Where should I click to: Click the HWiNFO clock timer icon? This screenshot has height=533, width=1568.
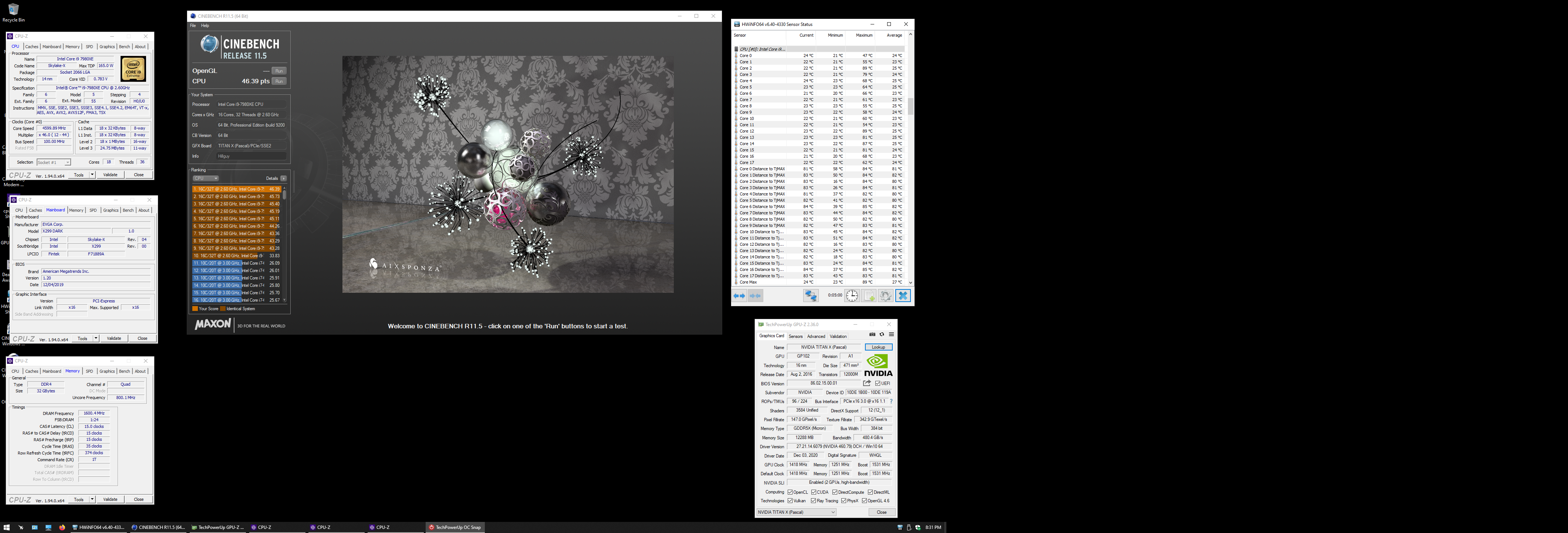pos(852,295)
